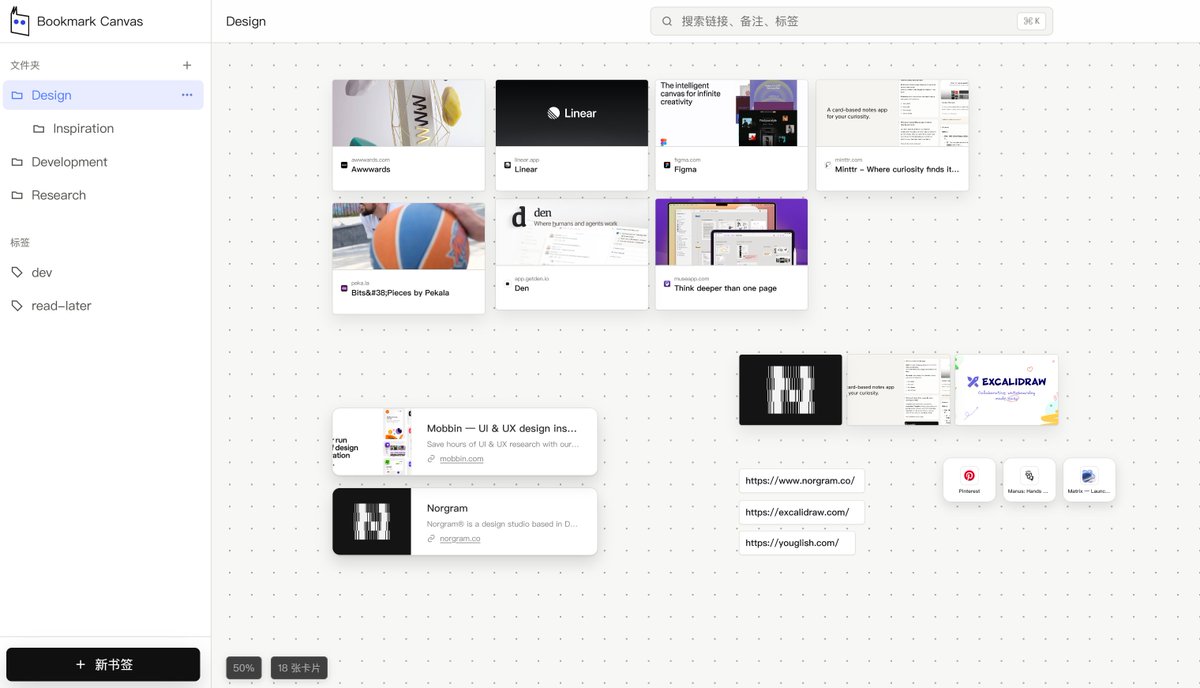Image resolution: width=1200 pixels, height=688 pixels.
Task: Click the ⌘K shortcut badge
Action: (x=1031, y=21)
